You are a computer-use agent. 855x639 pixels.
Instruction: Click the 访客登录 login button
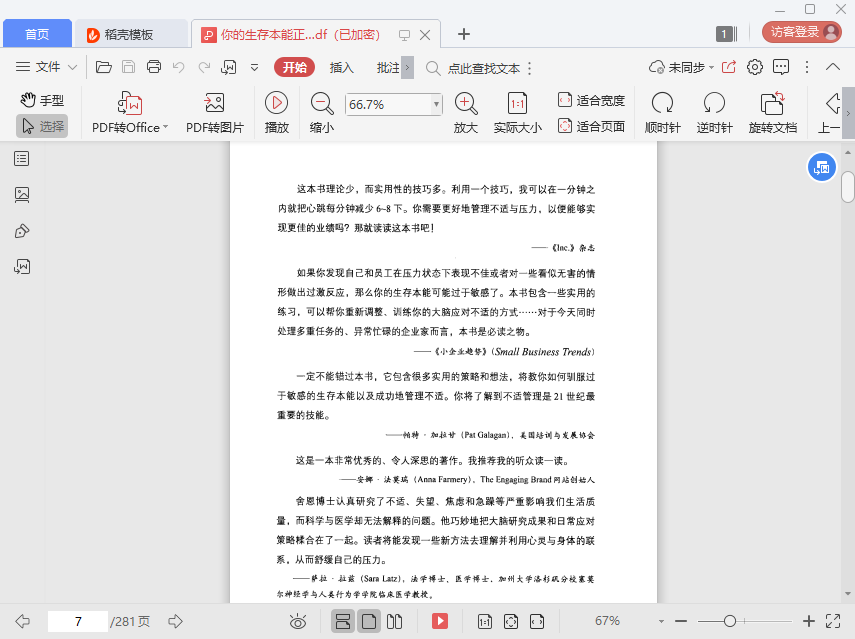click(x=802, y=32)
